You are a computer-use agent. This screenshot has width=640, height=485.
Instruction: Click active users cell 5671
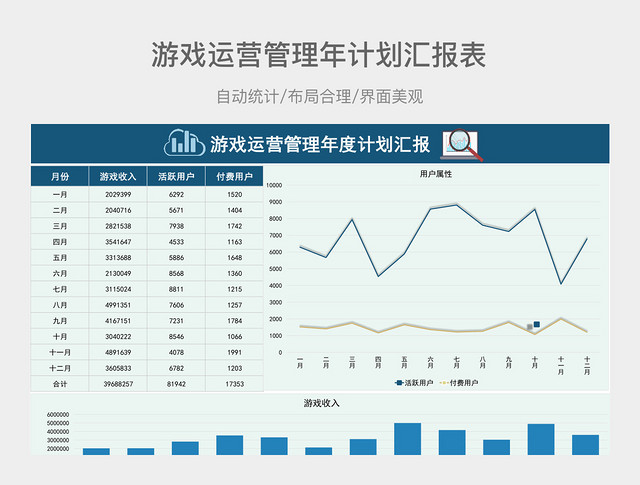(x=176, y=210)
